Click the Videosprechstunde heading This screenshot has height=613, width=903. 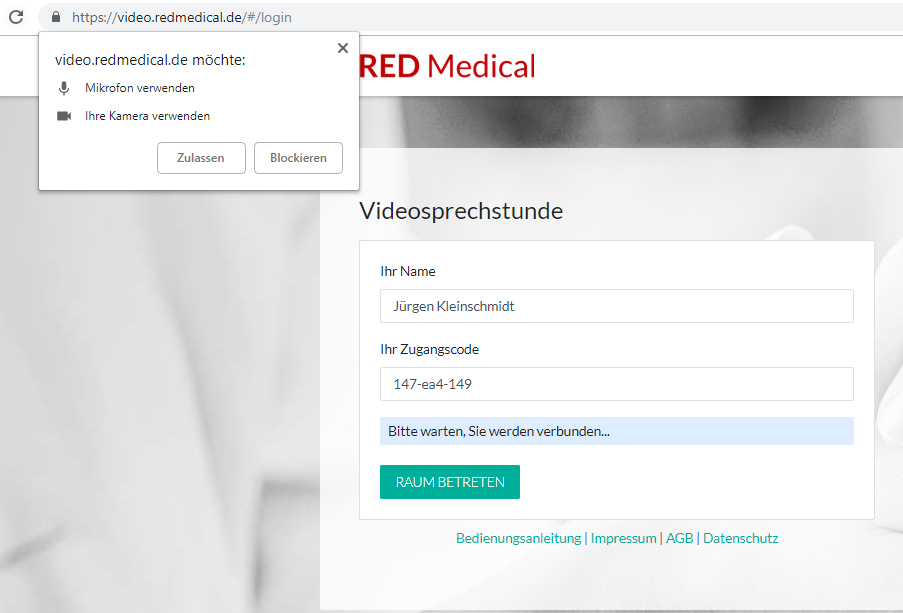coord(460,211)
